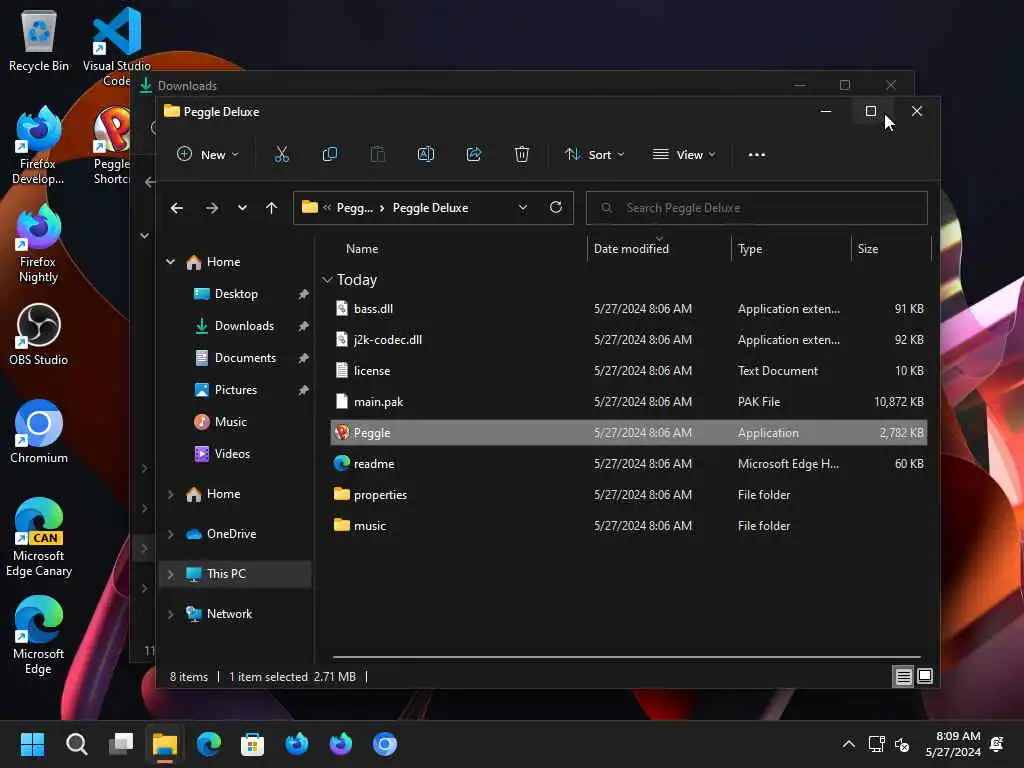The height and width of the screenshot is (768, 1024).
Task: Open the See more ellipsis menu
Action: pos(756,155)
